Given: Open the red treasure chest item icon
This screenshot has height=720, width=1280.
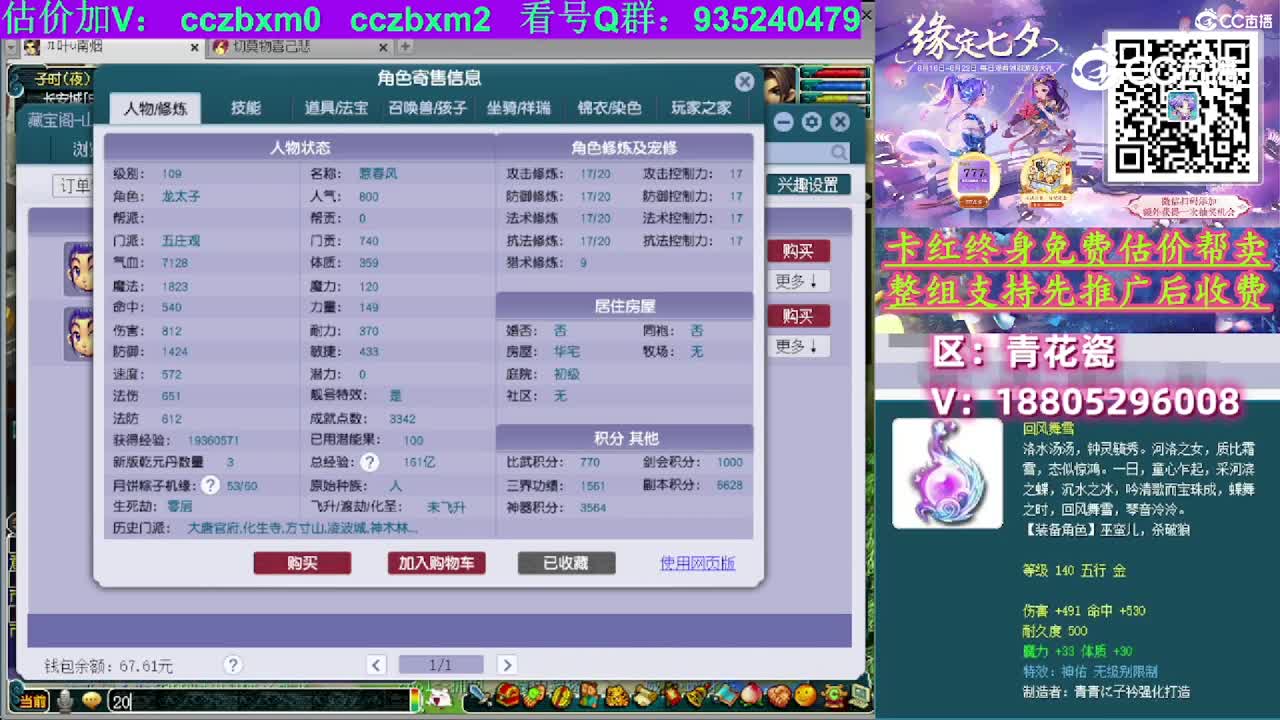Looking at the screenshot, I should (x=509, y=697).
